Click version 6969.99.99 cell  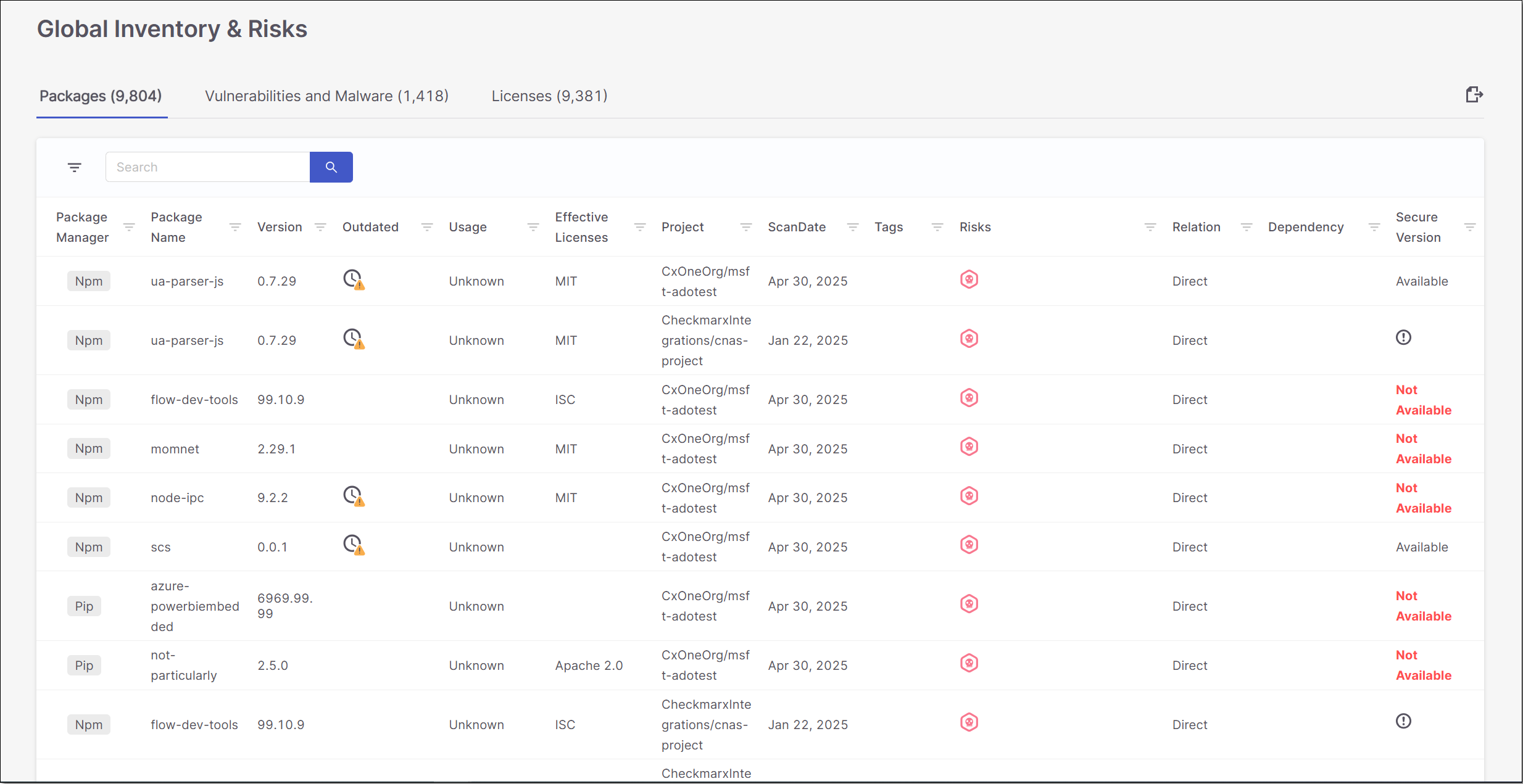[x=285, y=606]
